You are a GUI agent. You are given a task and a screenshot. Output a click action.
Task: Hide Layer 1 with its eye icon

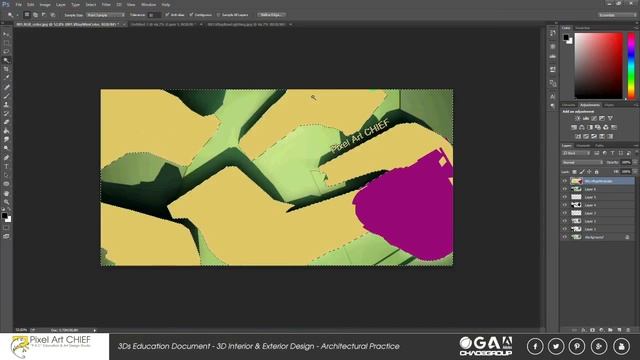tap(565, 229)
